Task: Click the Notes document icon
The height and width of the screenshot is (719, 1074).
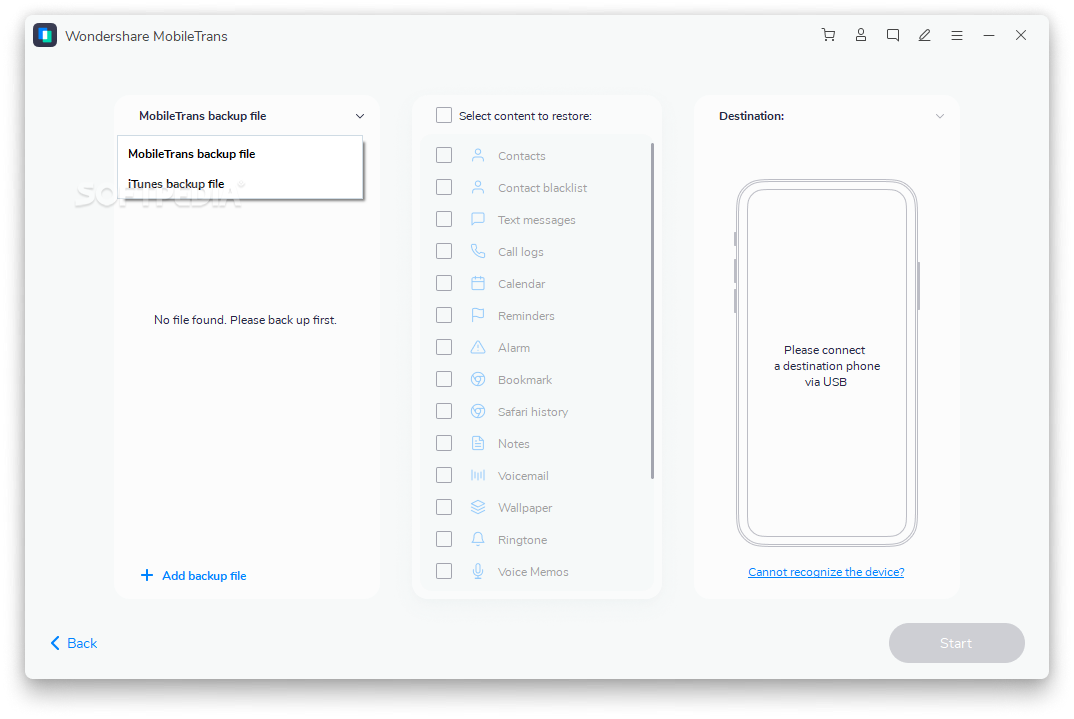Action: 478,443
